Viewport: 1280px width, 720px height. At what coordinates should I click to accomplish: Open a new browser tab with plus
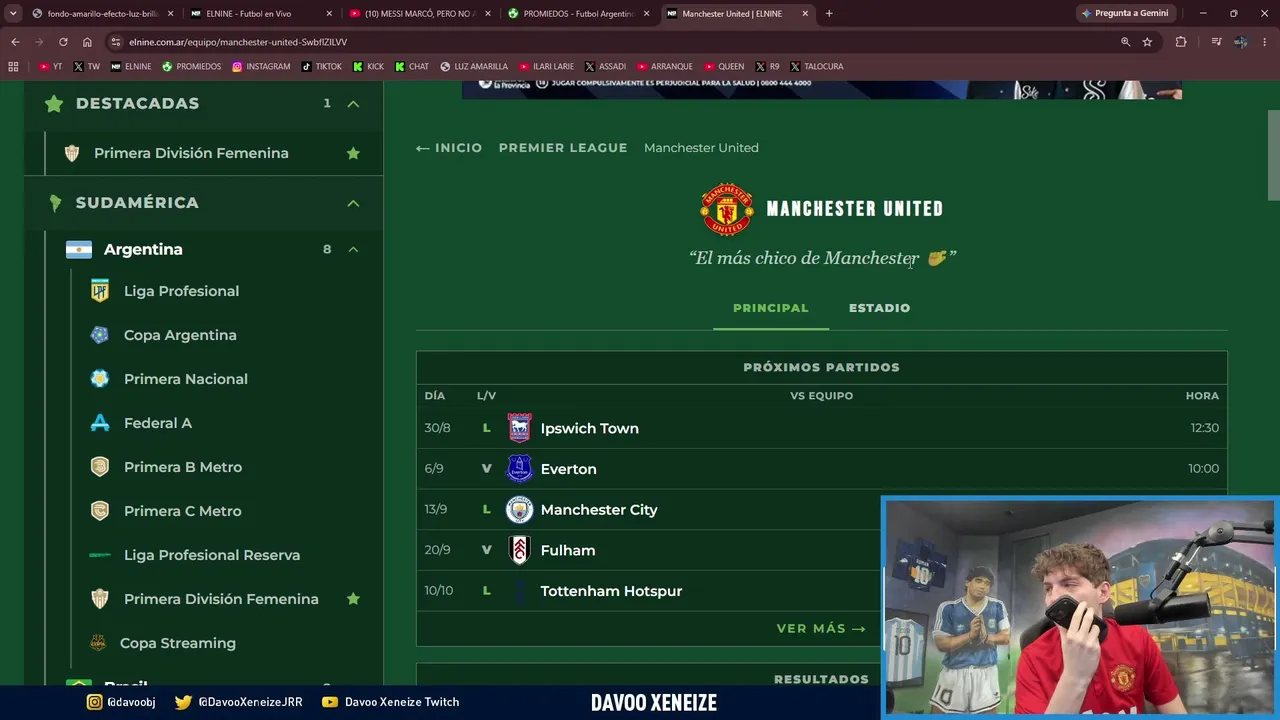click(x=829, y=14)
